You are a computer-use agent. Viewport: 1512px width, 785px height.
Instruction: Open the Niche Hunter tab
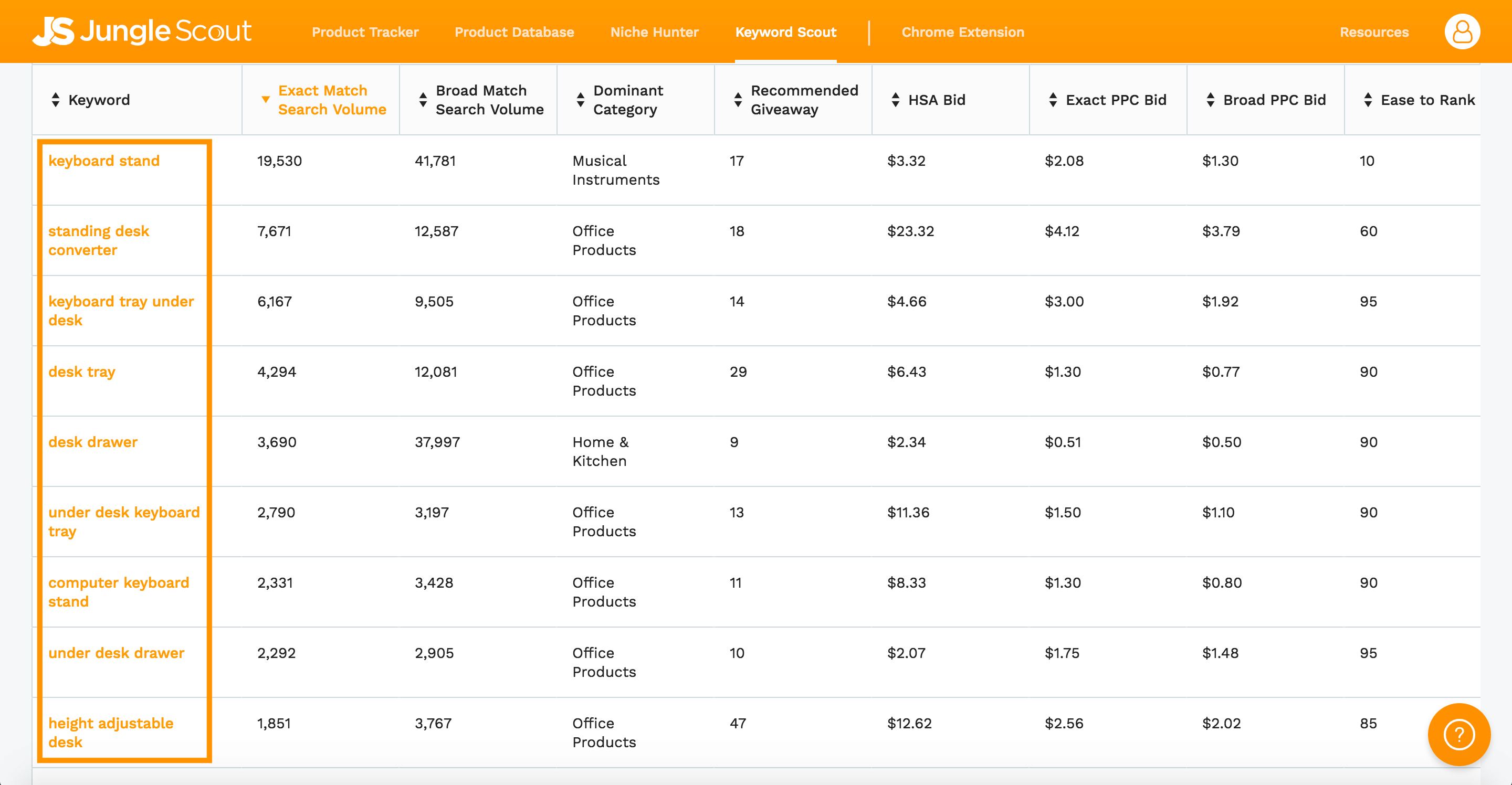[x=654, y=32]
